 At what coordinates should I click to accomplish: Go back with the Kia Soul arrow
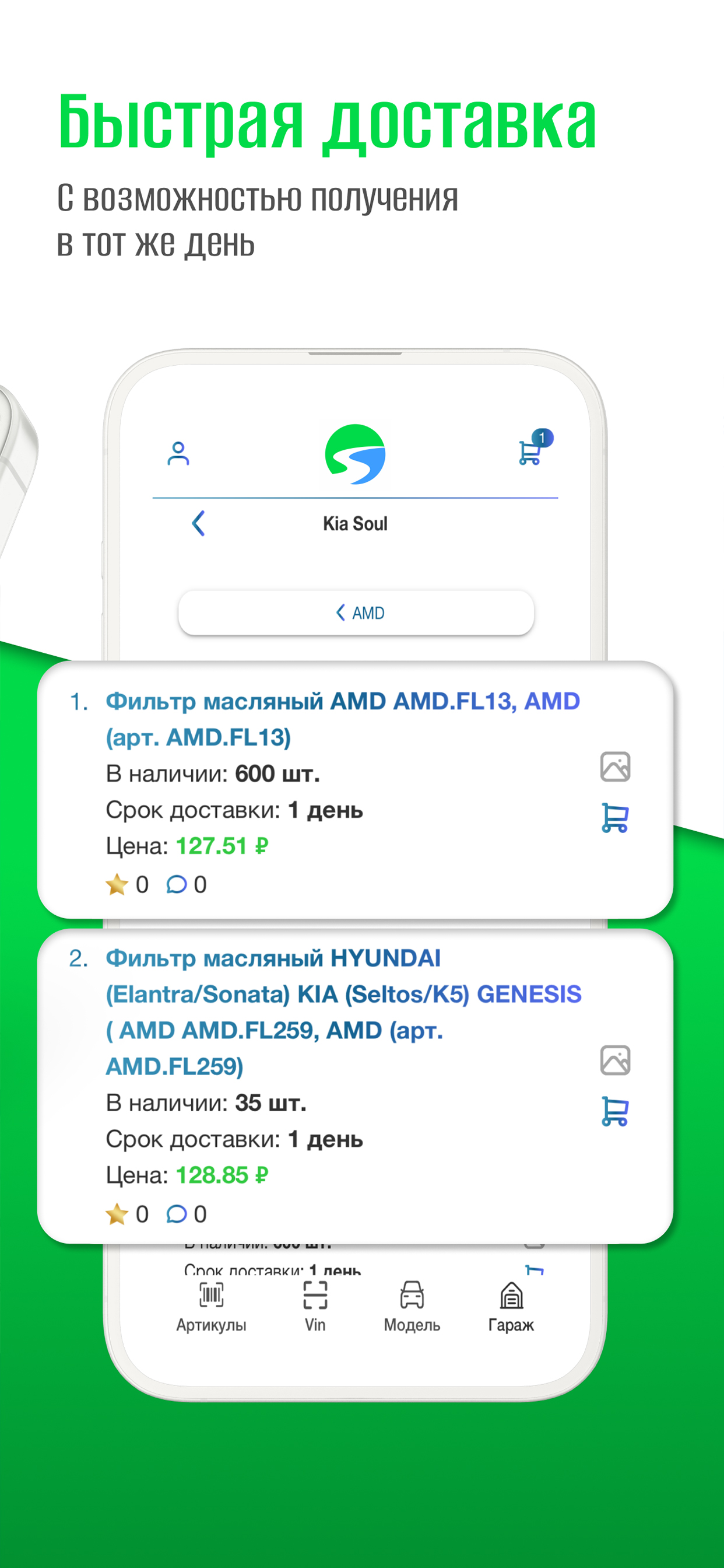point(198,523)
